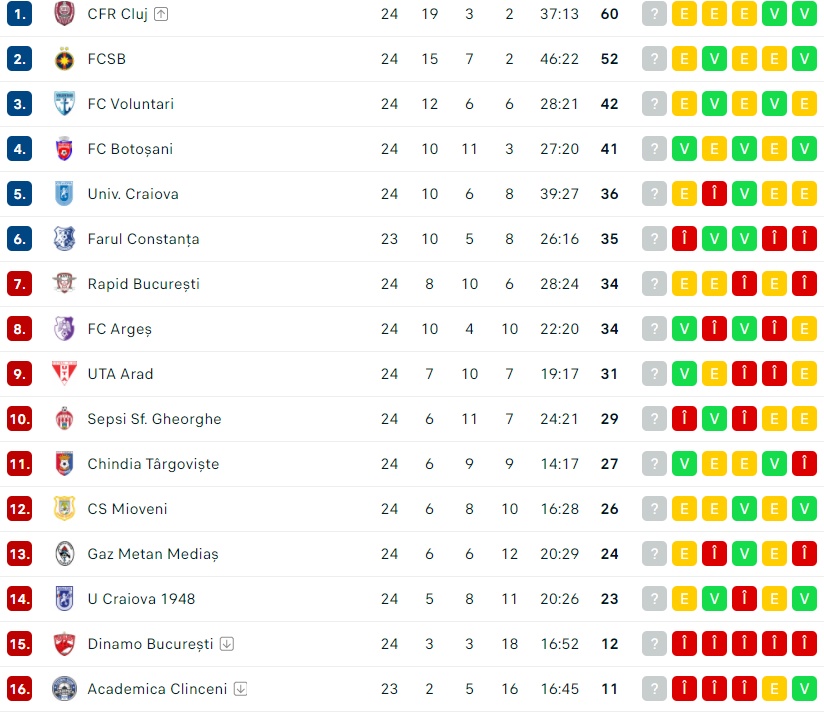824x715 pixels.
Task: Click Dinamo București's club badge
Action: coord(64,644)
